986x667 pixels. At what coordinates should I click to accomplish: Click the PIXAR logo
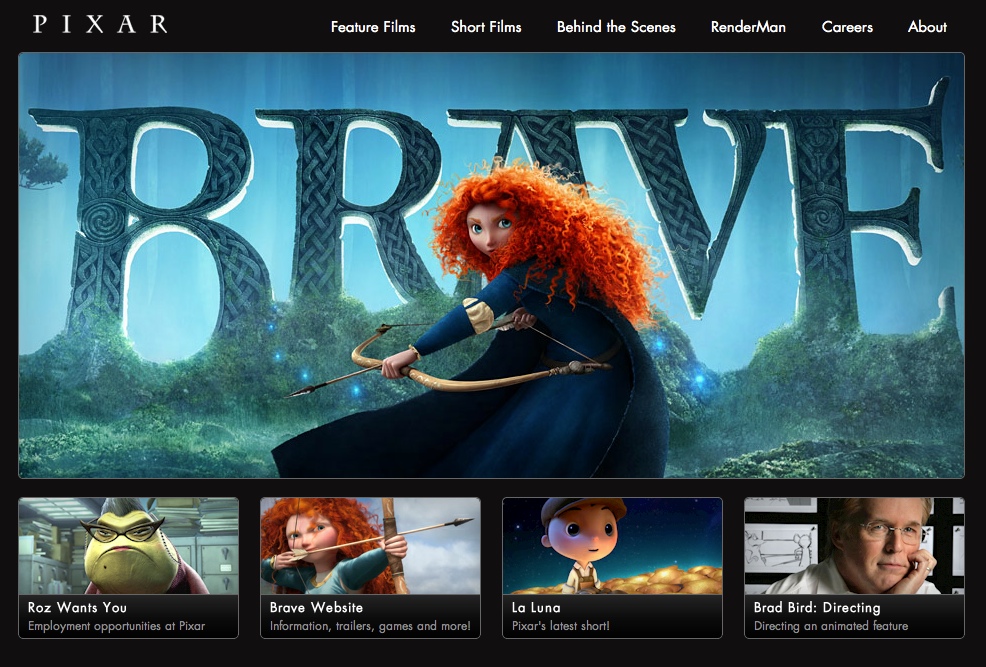[x=100, y=24]
